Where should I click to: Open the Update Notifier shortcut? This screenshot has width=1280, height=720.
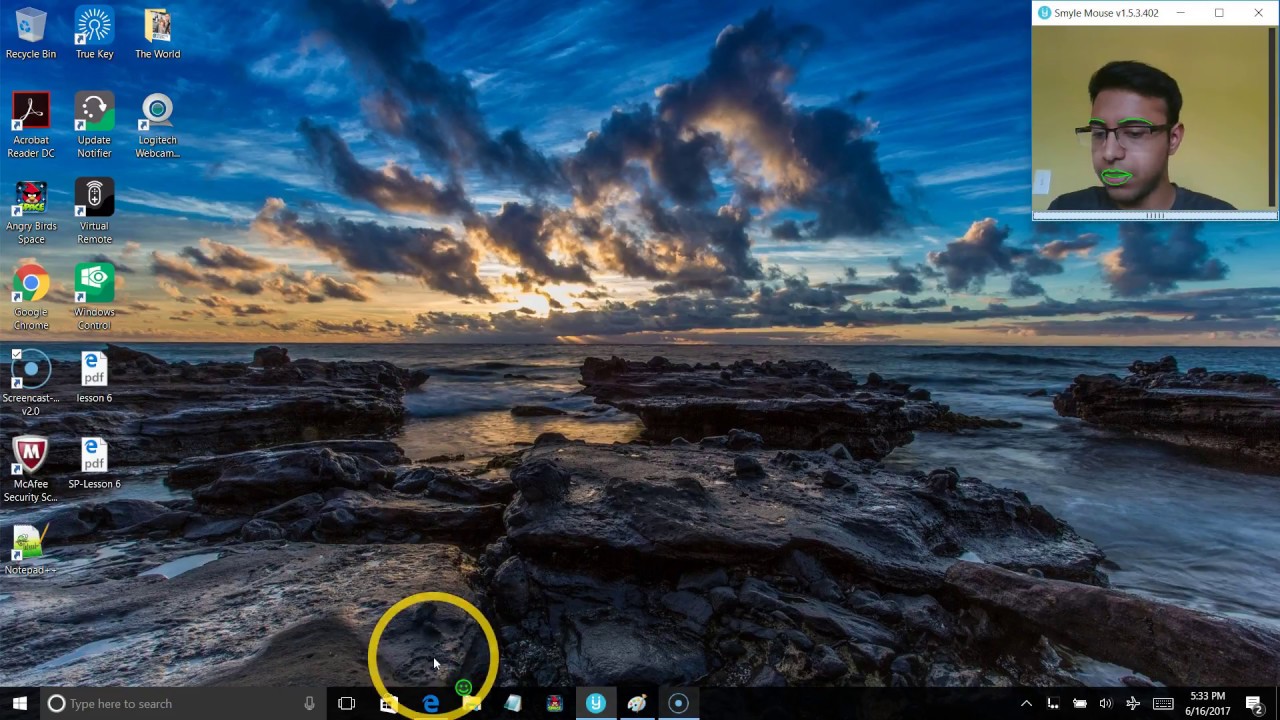tap(94, 126)
